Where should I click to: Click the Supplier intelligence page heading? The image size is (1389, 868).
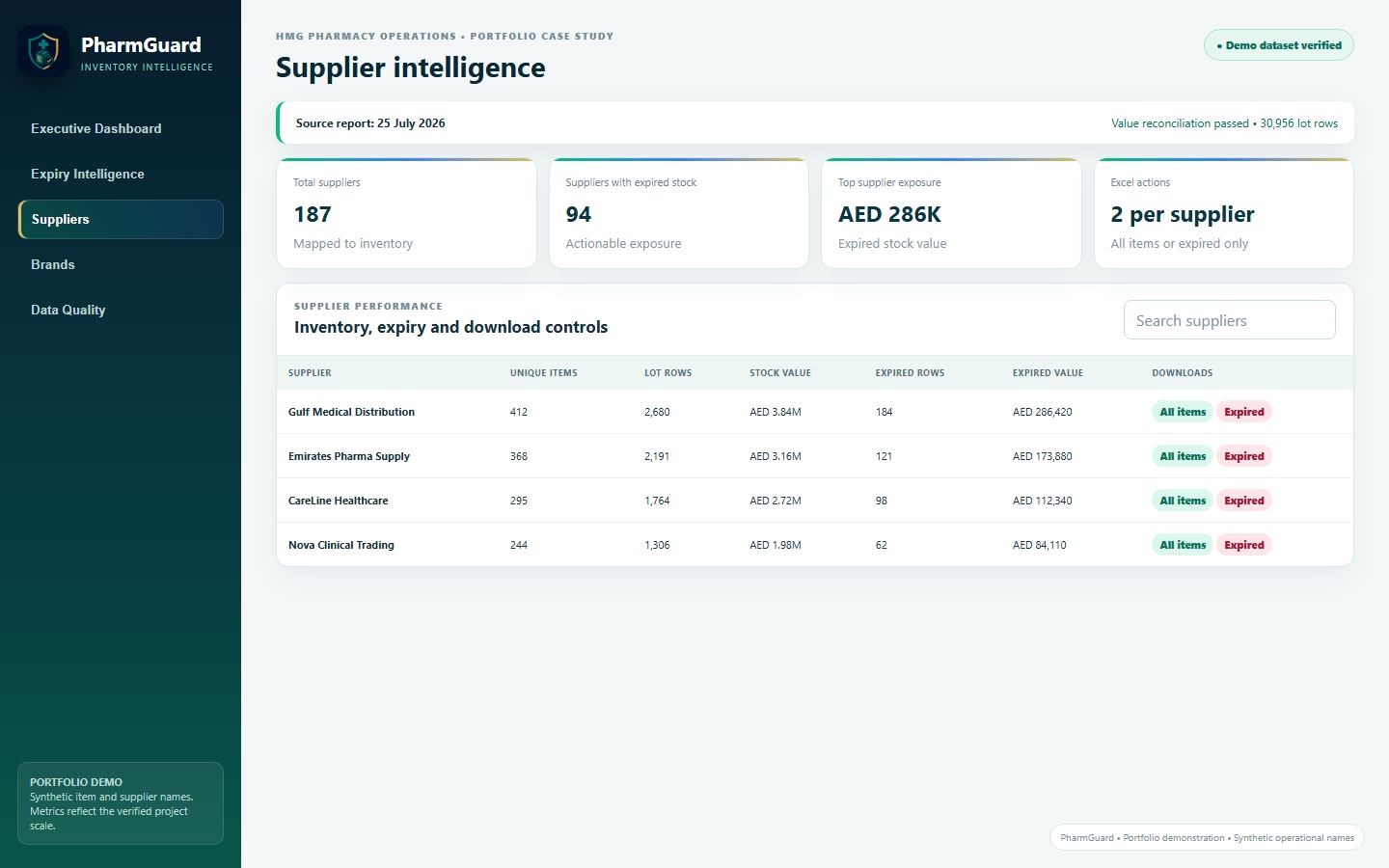click(x=411, y=68)
